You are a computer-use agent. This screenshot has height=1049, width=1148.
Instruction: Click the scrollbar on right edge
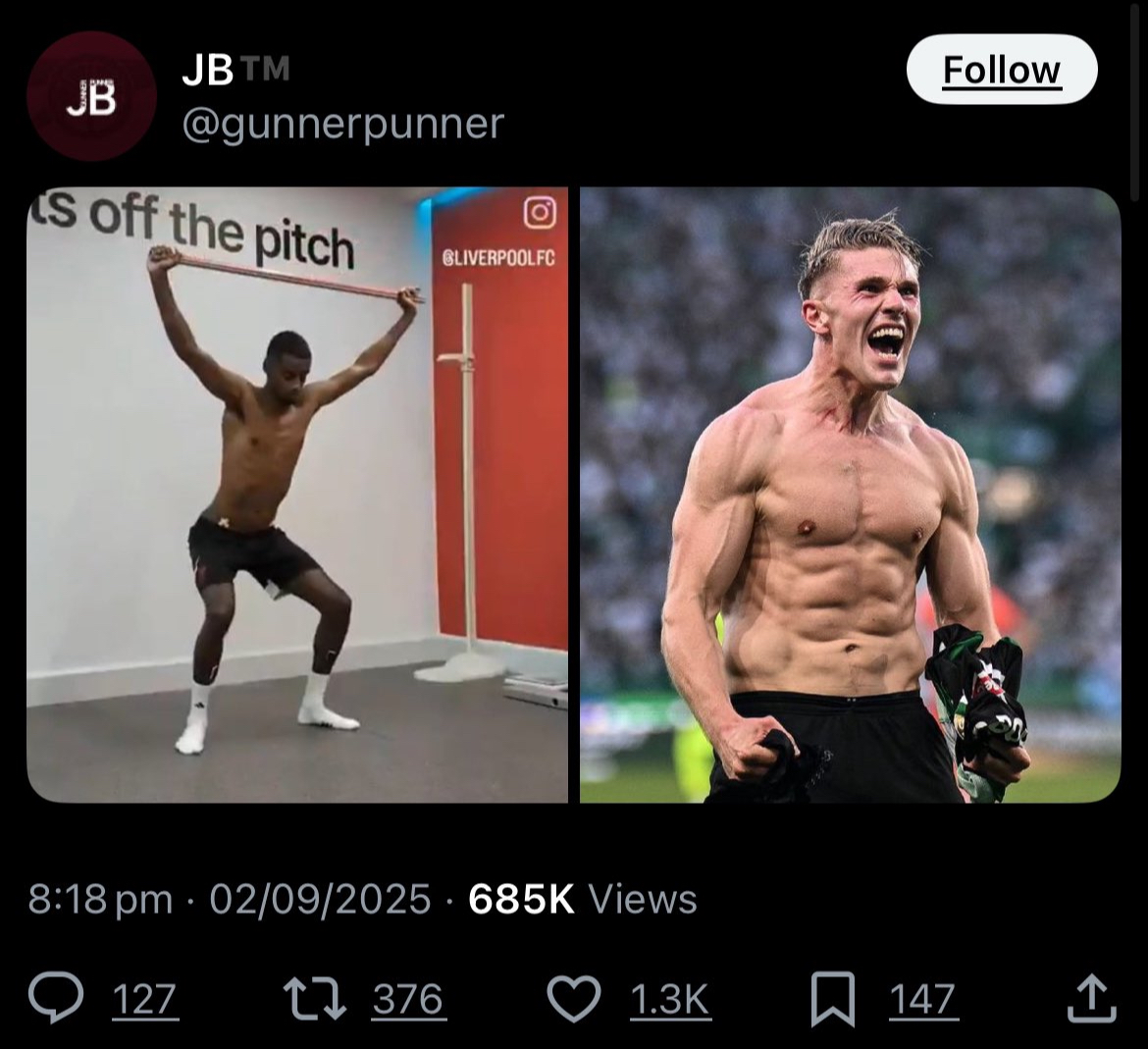tap(1134, 98)
